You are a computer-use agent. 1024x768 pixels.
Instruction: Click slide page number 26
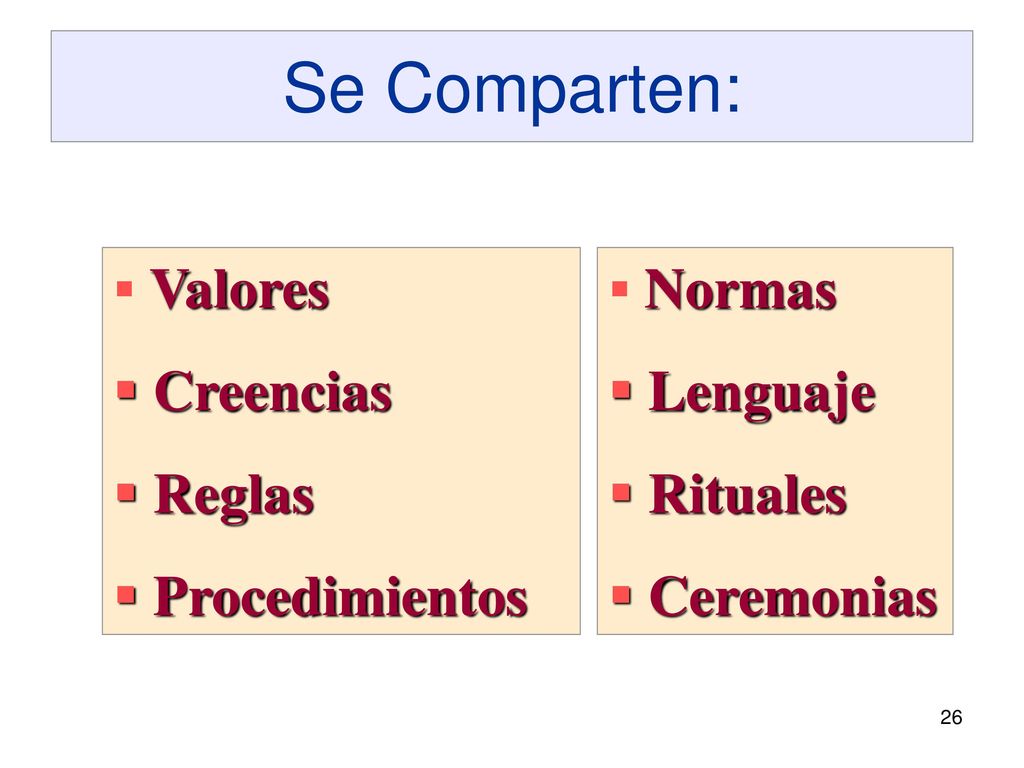tap(951, 717)
